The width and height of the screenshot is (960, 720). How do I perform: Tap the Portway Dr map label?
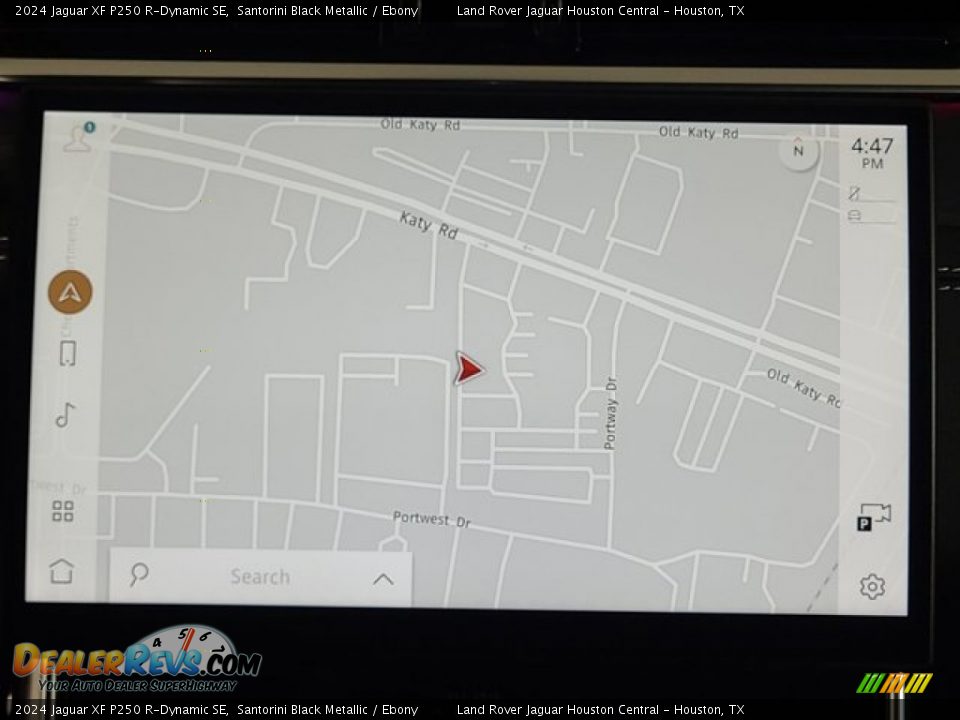tap(610, 413)
